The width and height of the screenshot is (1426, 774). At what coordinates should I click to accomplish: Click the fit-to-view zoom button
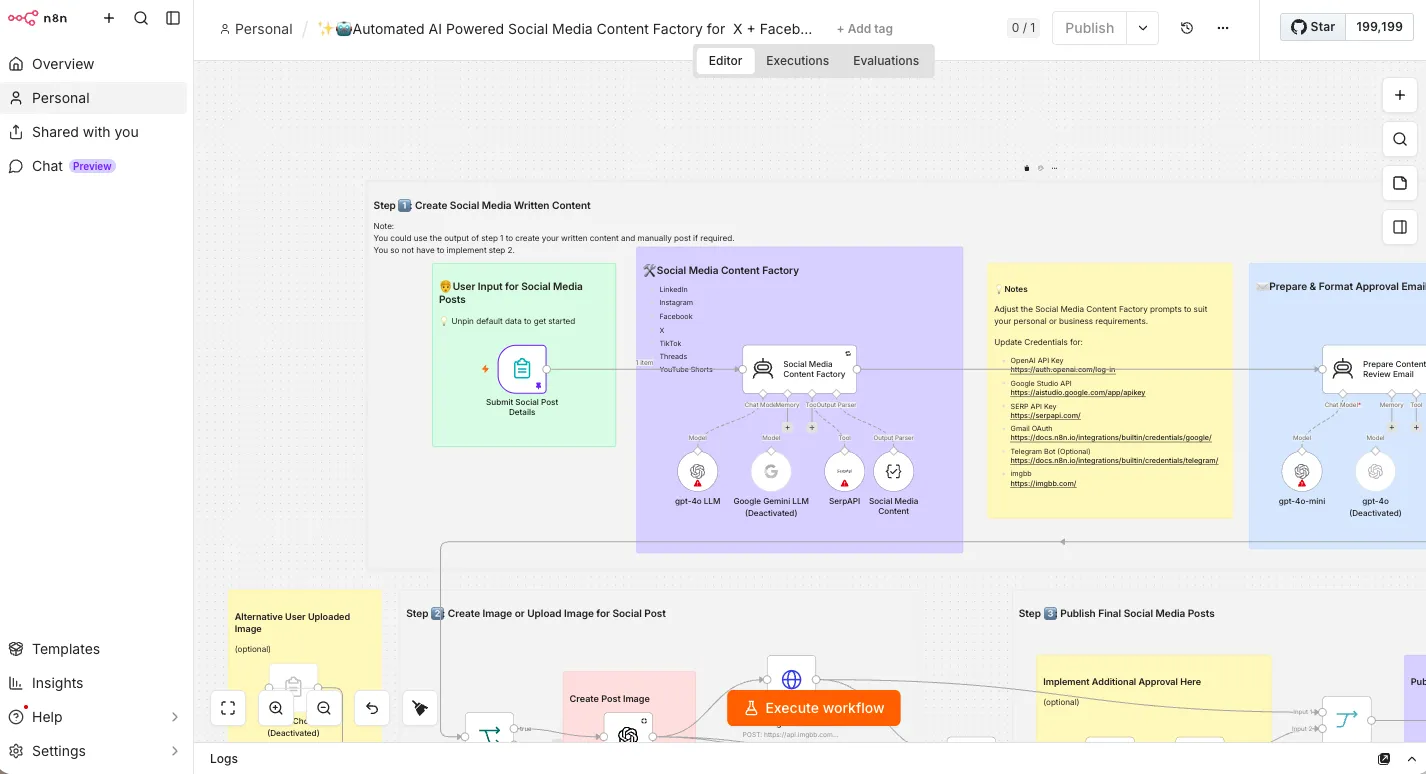[x=228, y=708]
